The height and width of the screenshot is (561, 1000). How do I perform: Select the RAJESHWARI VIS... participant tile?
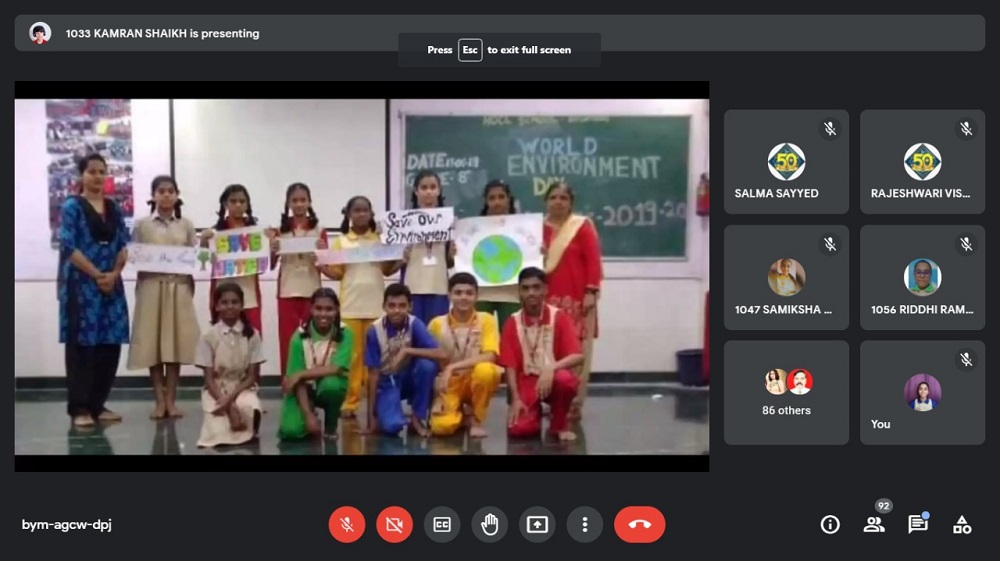(x=922, y=161)
